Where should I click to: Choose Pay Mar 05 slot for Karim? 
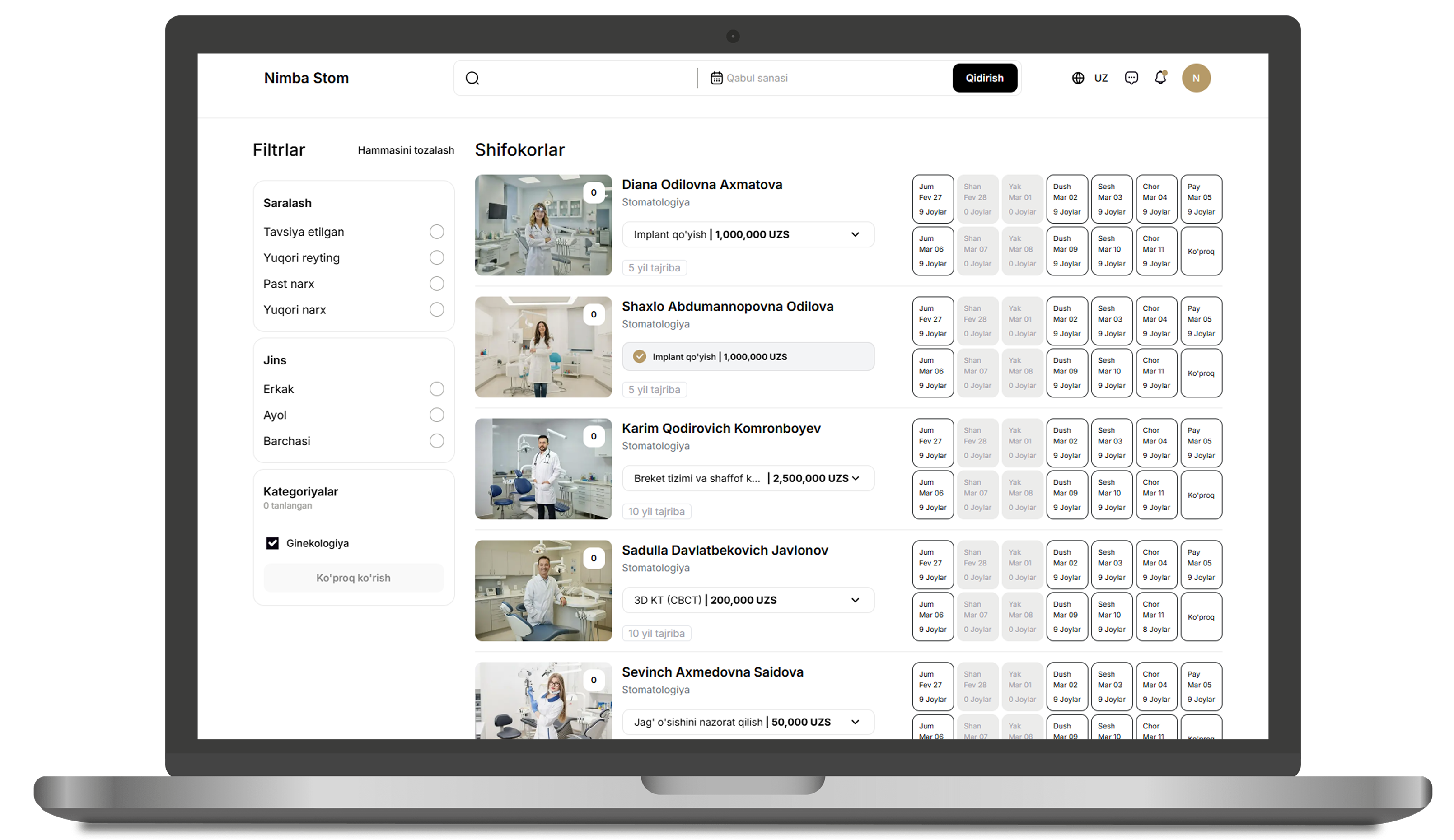[1201, 443]
